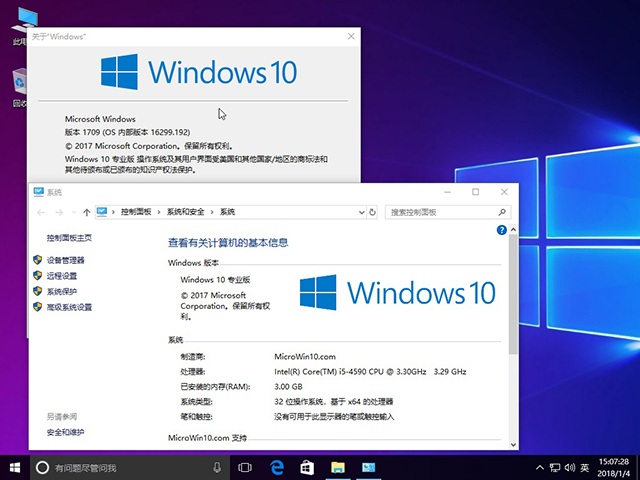The width and height of the screenshot is (640, 480).
Task: Click the shield icon beside 设备管理器
Action: [x=38, y=260]
